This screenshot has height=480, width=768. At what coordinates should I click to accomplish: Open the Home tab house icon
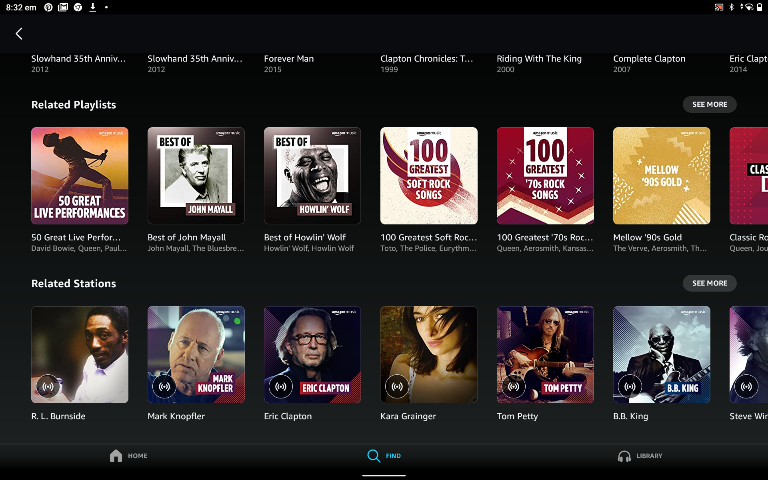coord(116,456)
